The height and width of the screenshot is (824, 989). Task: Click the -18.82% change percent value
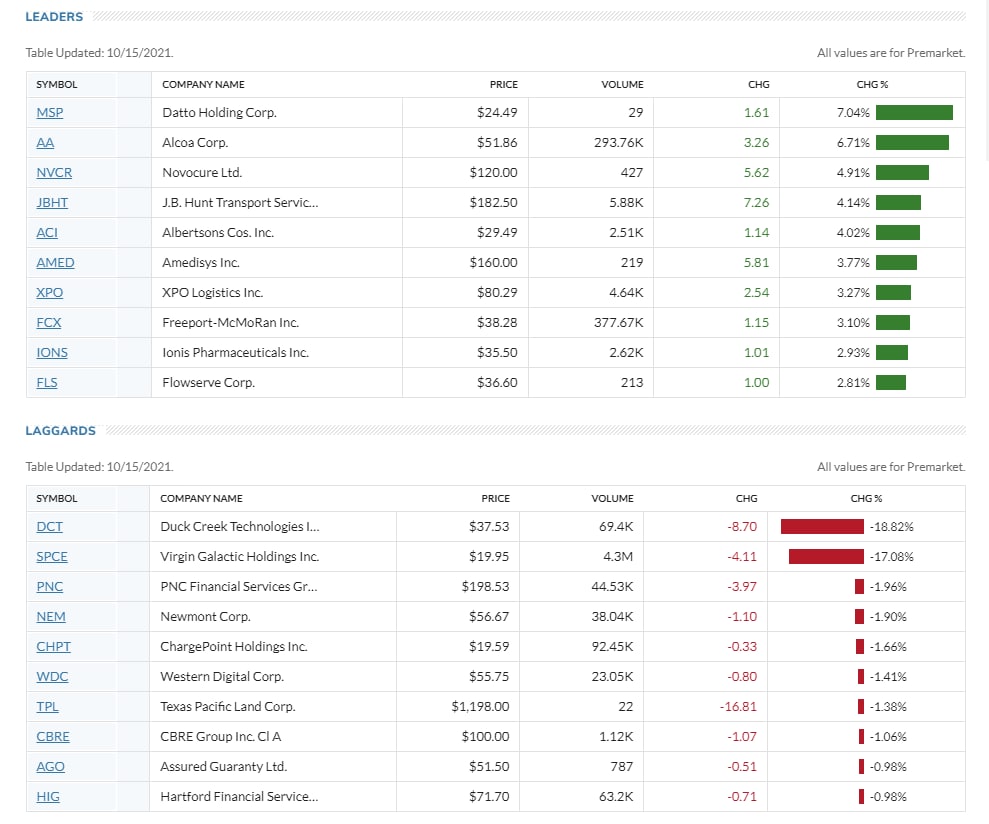(x=892, y=526)
